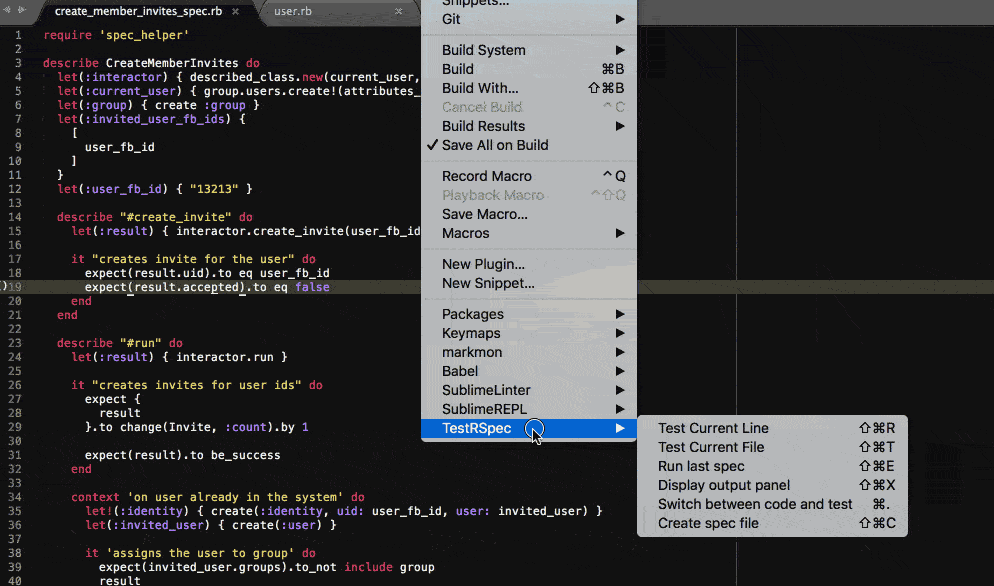Image resolution: width=994 pixels, height=586 pixels.
Task: Open the Git submenu
Action: click(529, 19)
